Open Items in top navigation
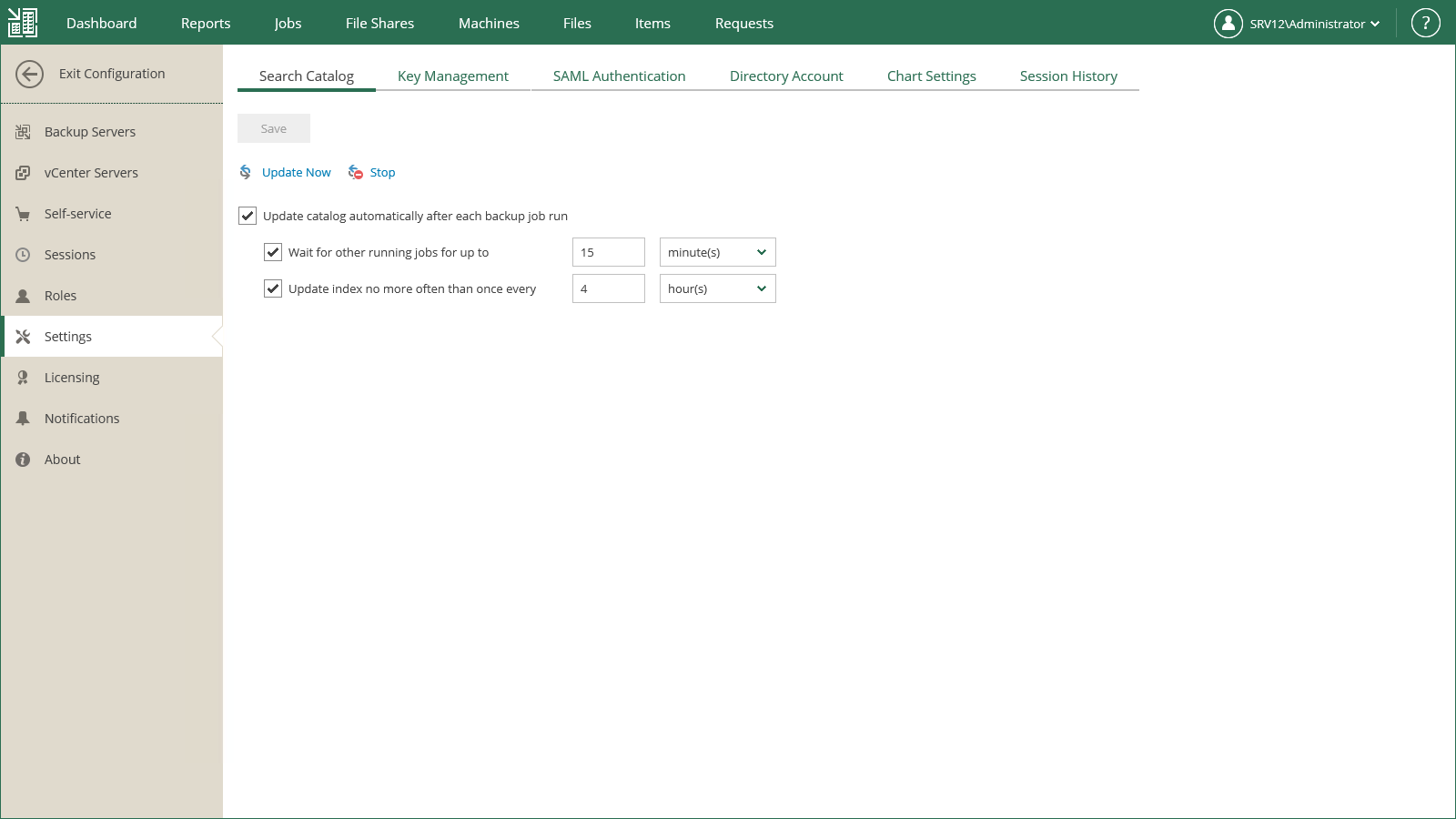This screenshot has height=819, width=1456. pyautogui.click(x=652, y=23)
